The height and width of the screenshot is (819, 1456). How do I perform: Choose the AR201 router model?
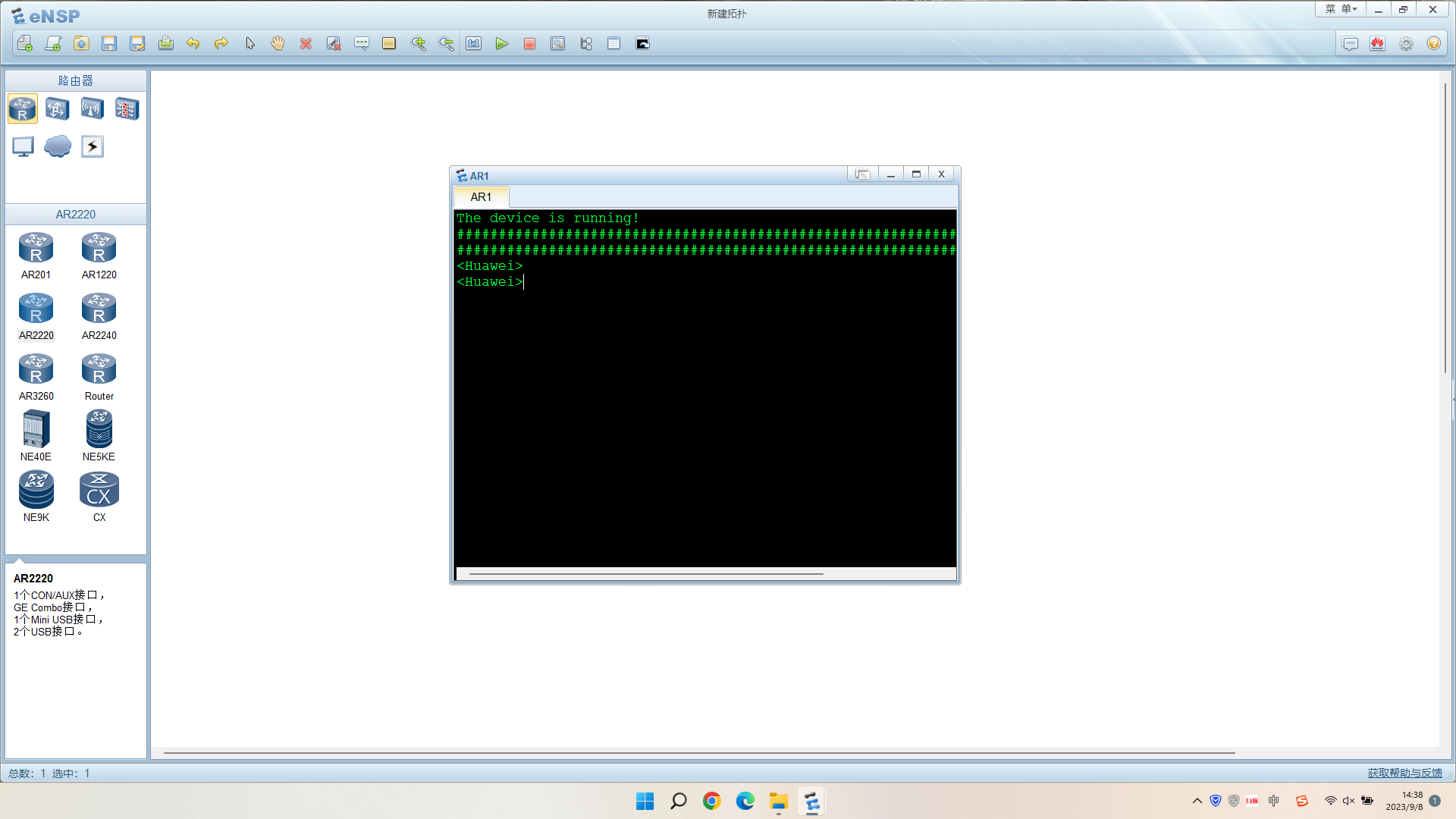[36, 256]
